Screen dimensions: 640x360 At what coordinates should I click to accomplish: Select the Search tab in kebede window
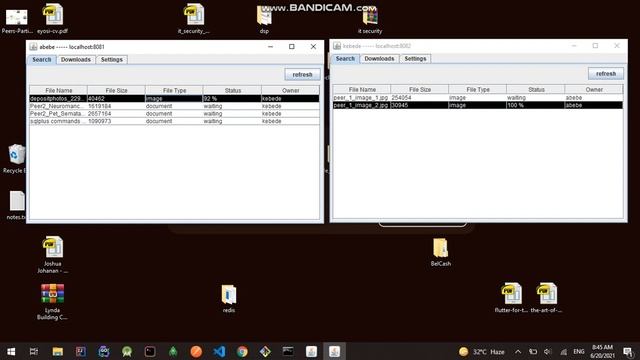[x=345, y=59]
